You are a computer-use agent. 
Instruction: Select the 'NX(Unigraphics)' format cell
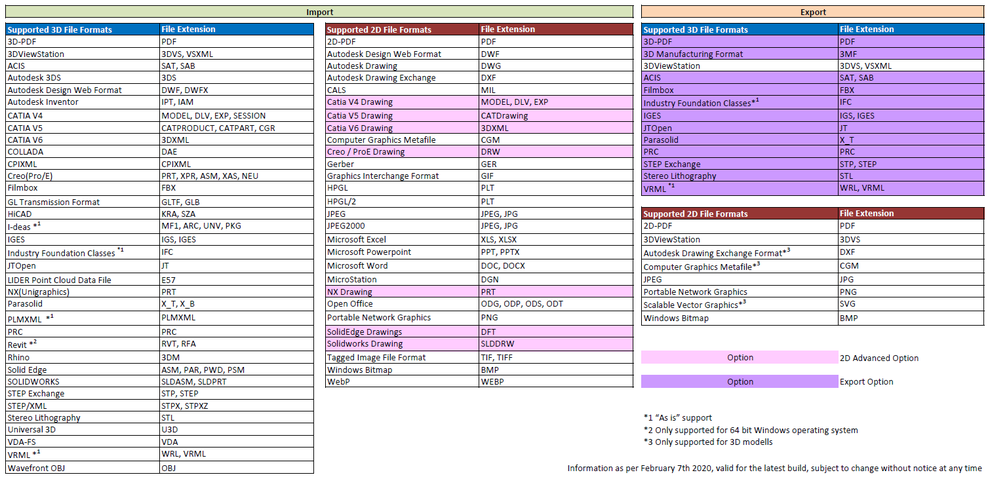[82, 292]
